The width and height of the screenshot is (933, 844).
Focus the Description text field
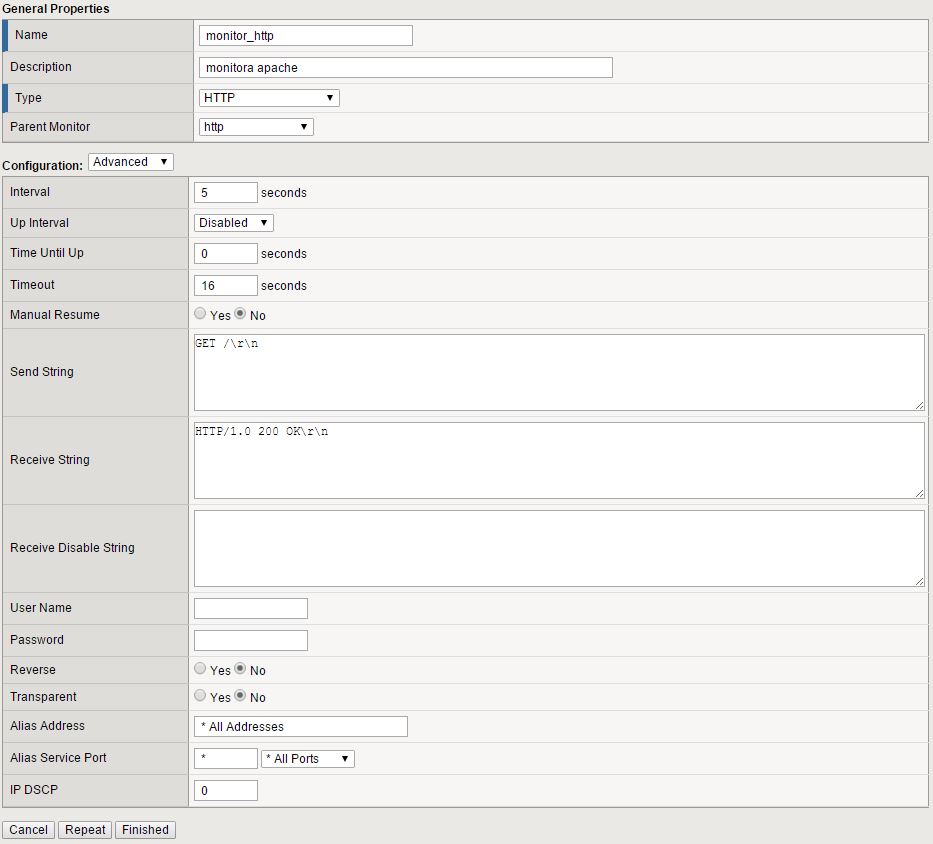tap(405, 68)
